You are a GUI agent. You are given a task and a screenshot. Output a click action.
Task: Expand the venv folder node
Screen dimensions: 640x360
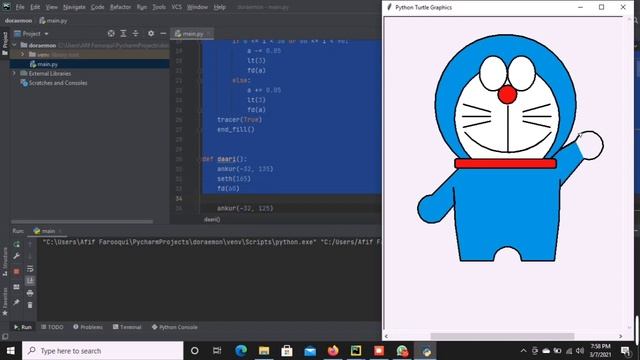(x=23, y=54)
